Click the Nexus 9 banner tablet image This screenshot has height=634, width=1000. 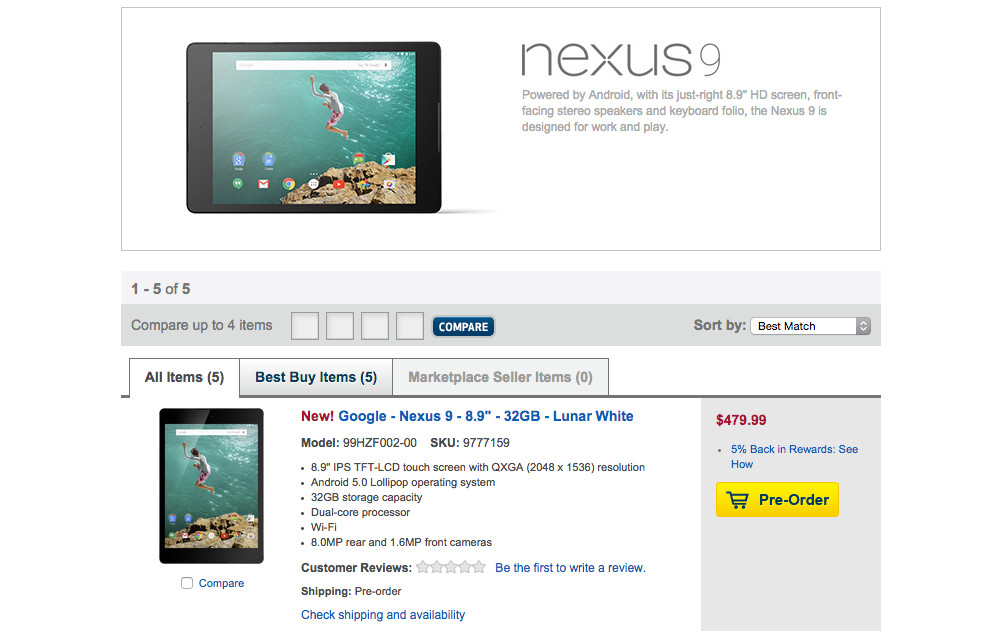pyautogui.click(x=313, y=127)
